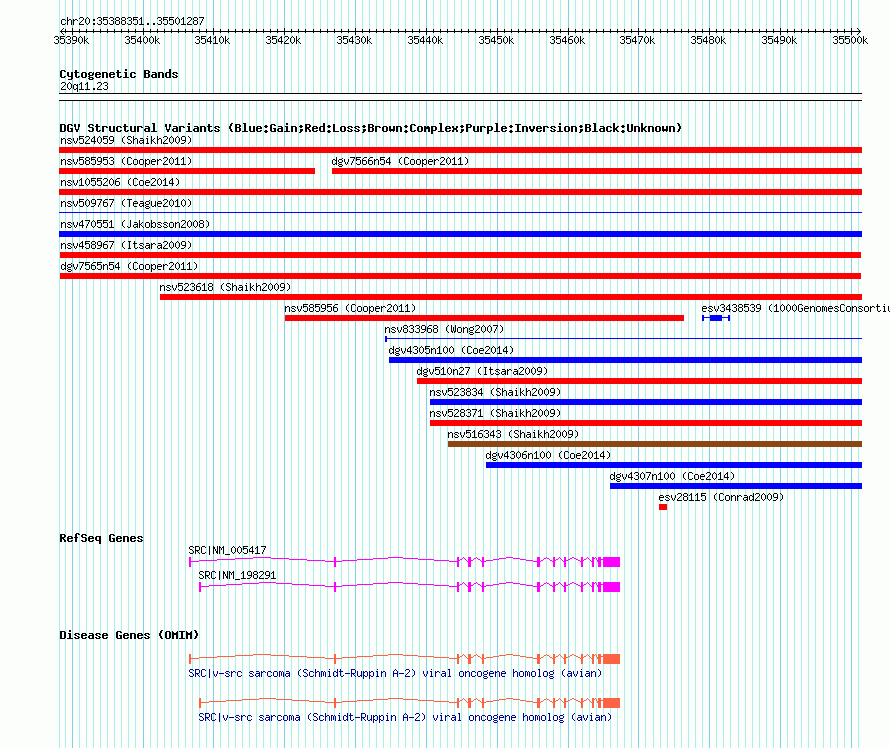This screenshot has height=748, width=890.
Task: Click the small red esv28115 variant block
Action: 662,507
